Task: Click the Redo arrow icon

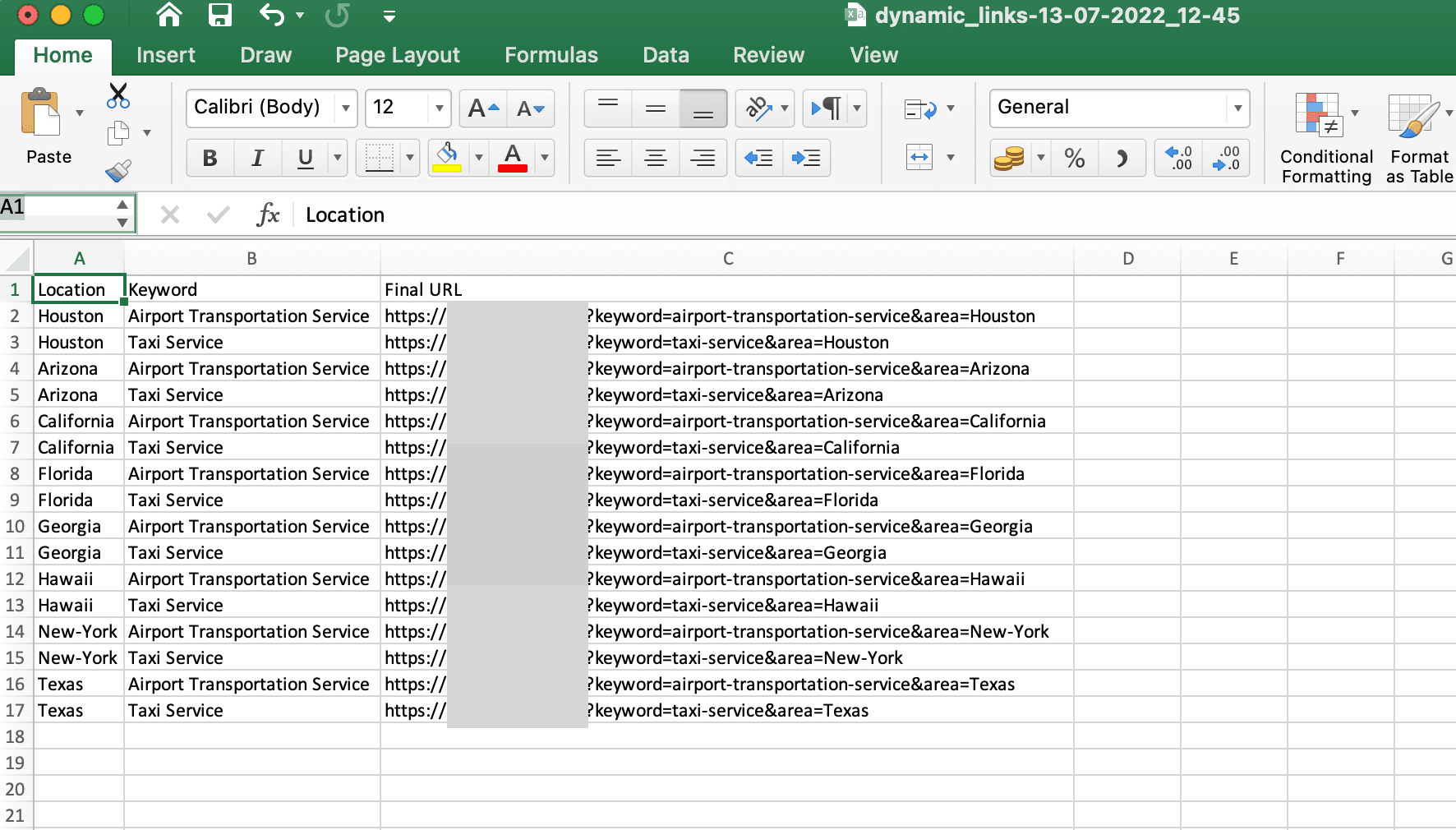Action: click(337, 15)
